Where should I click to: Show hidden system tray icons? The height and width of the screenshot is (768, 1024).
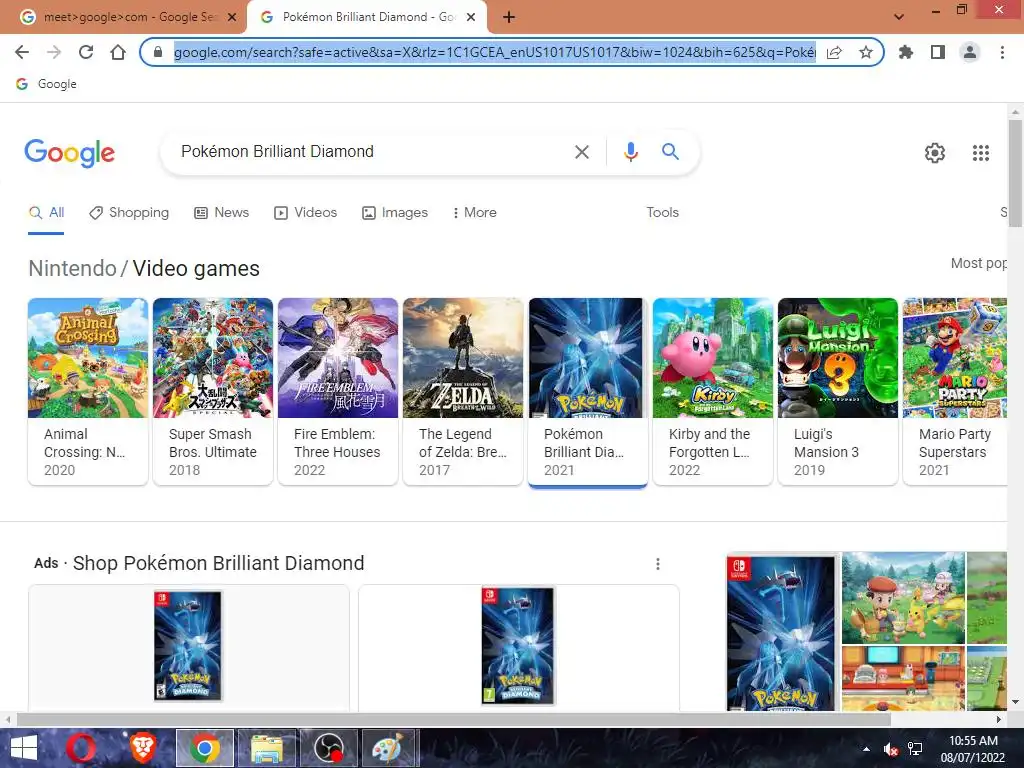coord(866,749)
